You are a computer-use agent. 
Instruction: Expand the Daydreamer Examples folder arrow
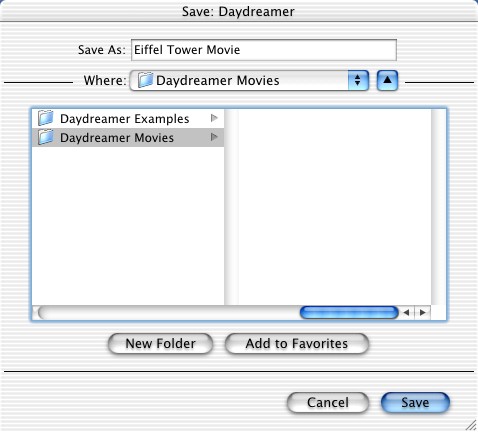coord(214,118)
